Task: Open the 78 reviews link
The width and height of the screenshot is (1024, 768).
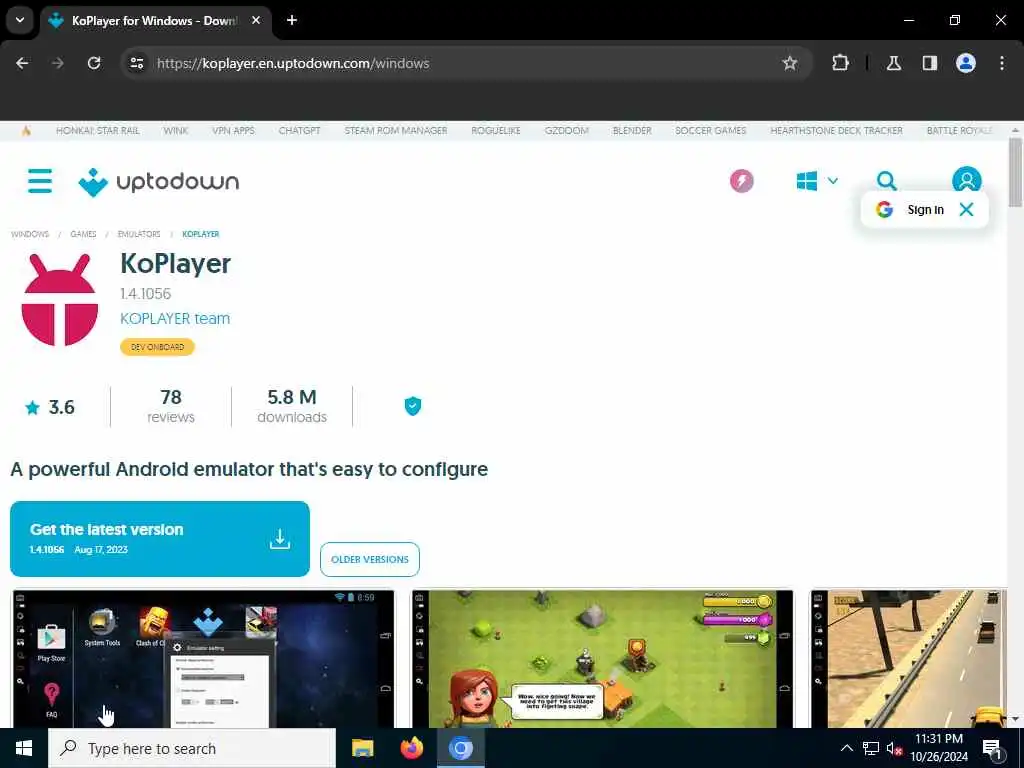Action: coord(170,406)
